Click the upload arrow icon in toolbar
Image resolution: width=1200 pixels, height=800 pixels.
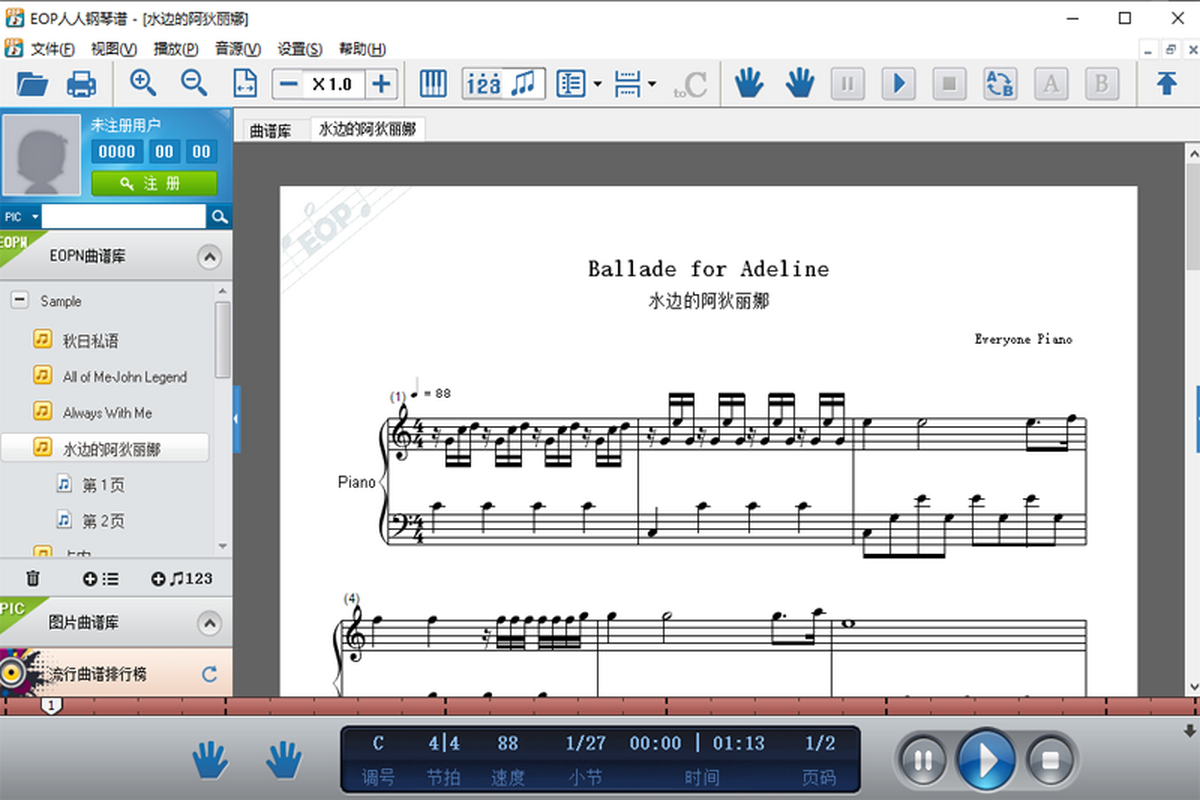(1166, 84)
